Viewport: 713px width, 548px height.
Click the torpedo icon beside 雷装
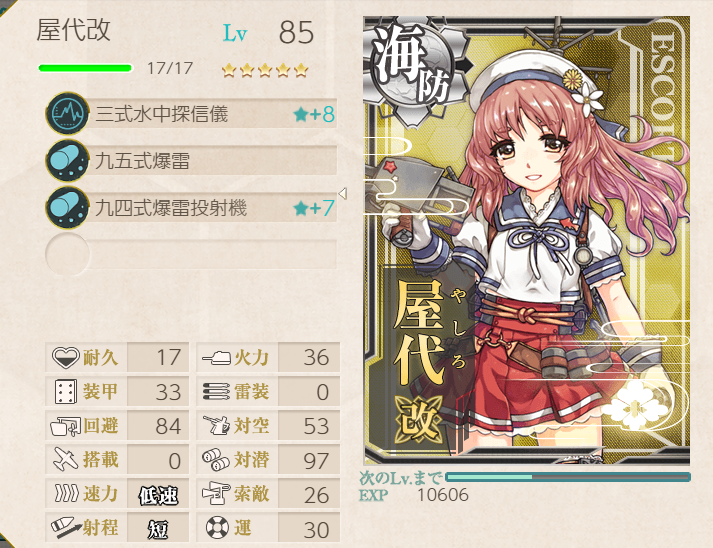(x=216, y=392)
